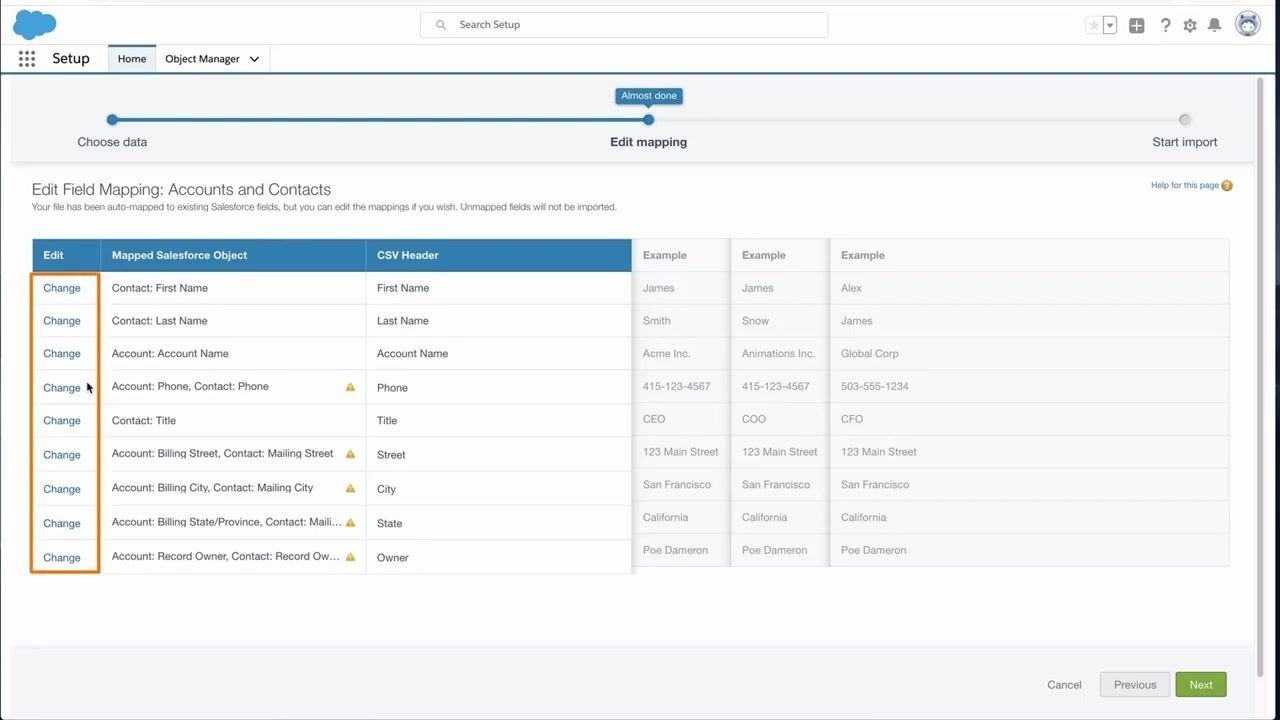
Task: Click the favorites star icon
Action: (x=1093, y=25)
